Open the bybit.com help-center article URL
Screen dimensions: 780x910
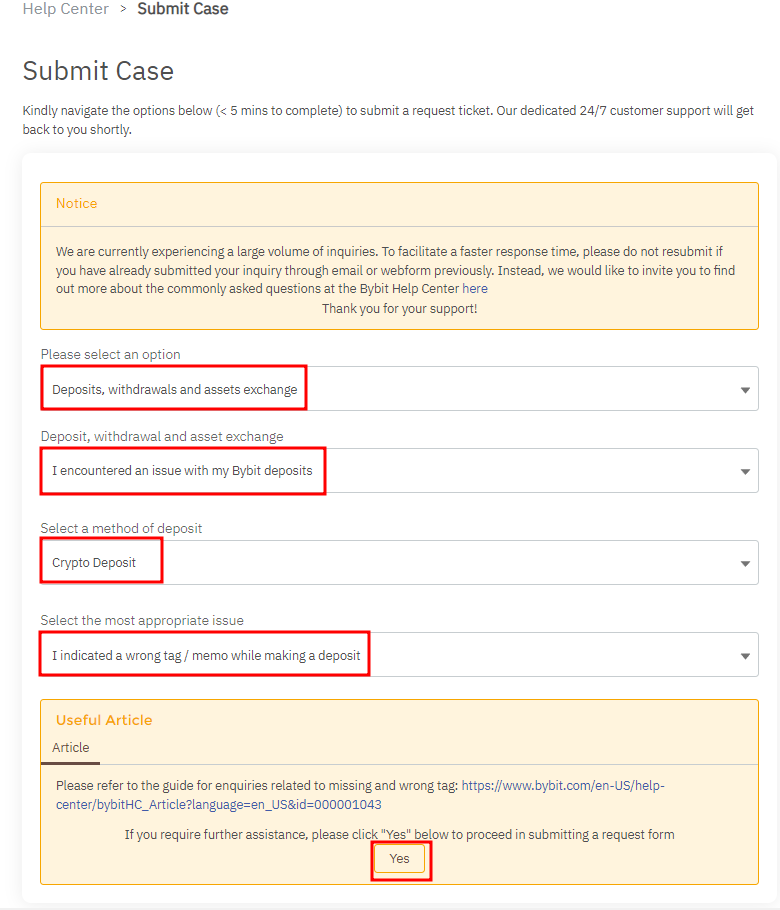click(x=360, y=795)
